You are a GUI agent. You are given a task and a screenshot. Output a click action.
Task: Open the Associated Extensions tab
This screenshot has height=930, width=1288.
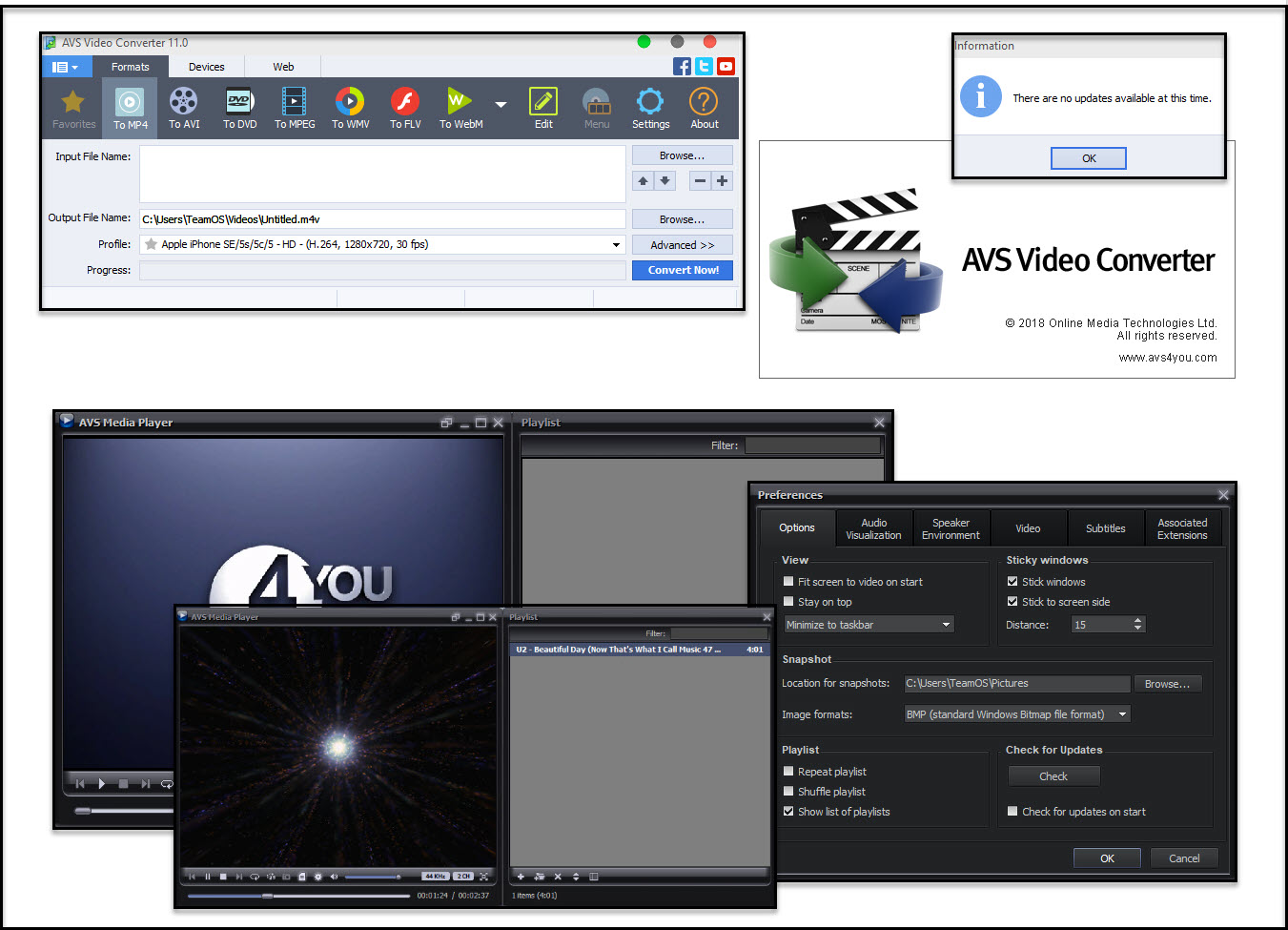1182,528
